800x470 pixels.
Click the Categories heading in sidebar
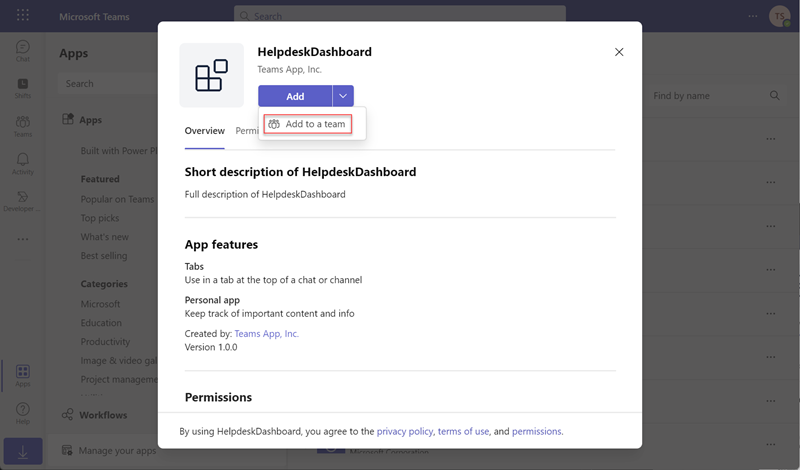coord(104,284)
